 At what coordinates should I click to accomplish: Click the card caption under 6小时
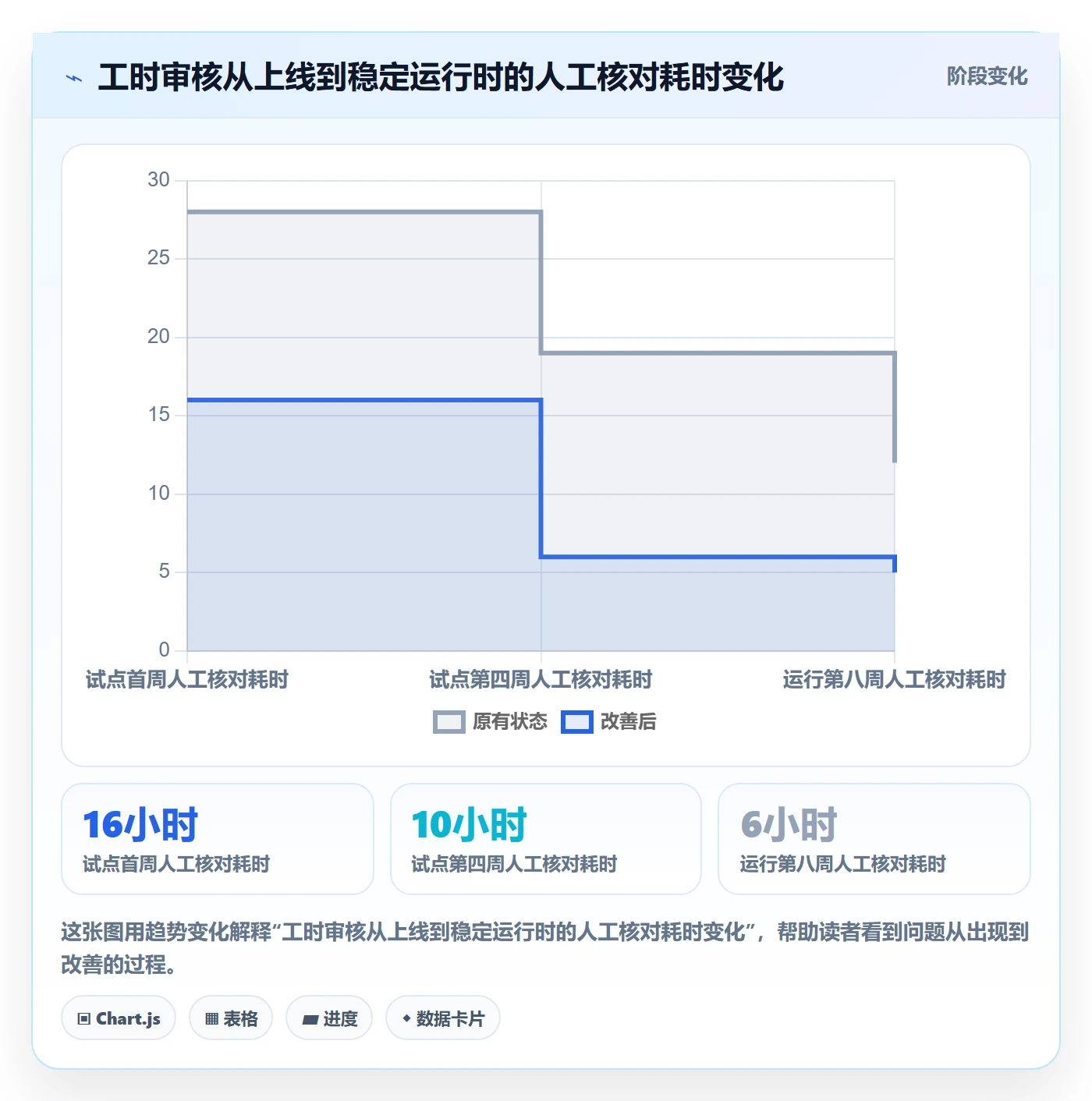click(842, 864)
